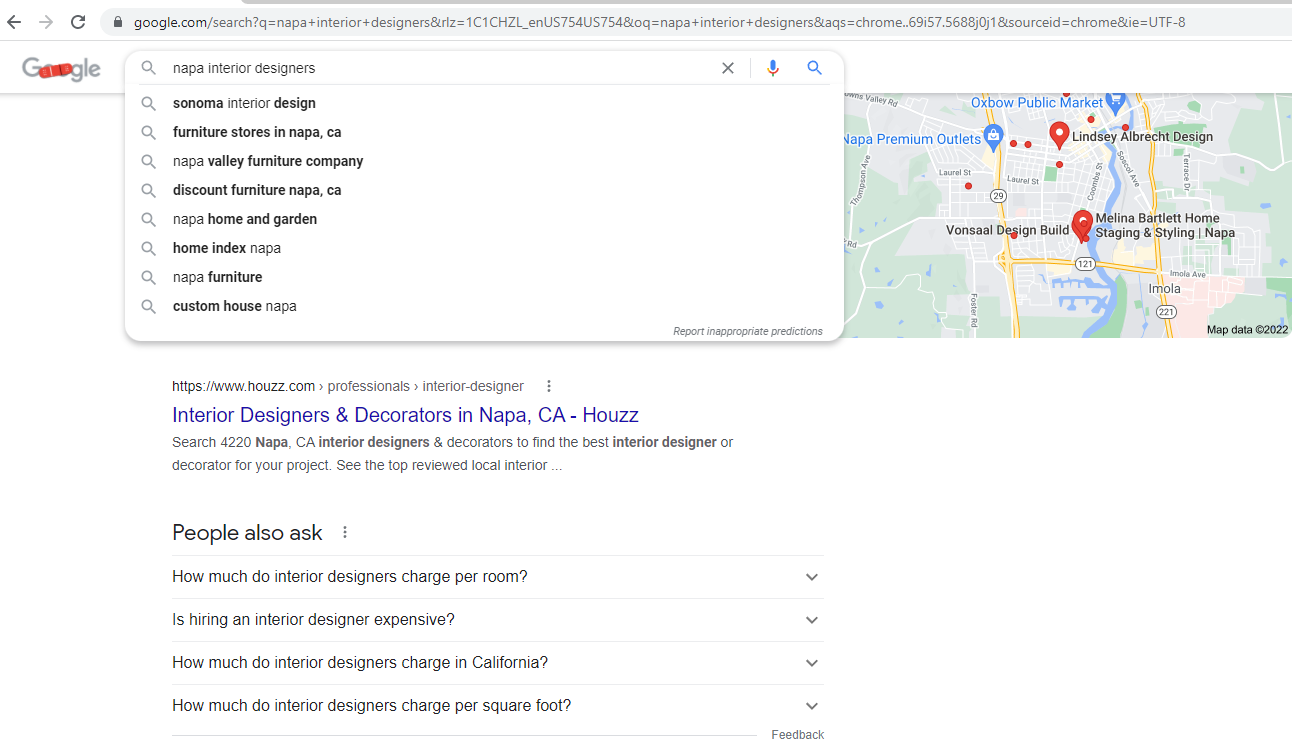Click inside the 'napa interior designers' search field
1292x751 pixels.
point(440,68)
